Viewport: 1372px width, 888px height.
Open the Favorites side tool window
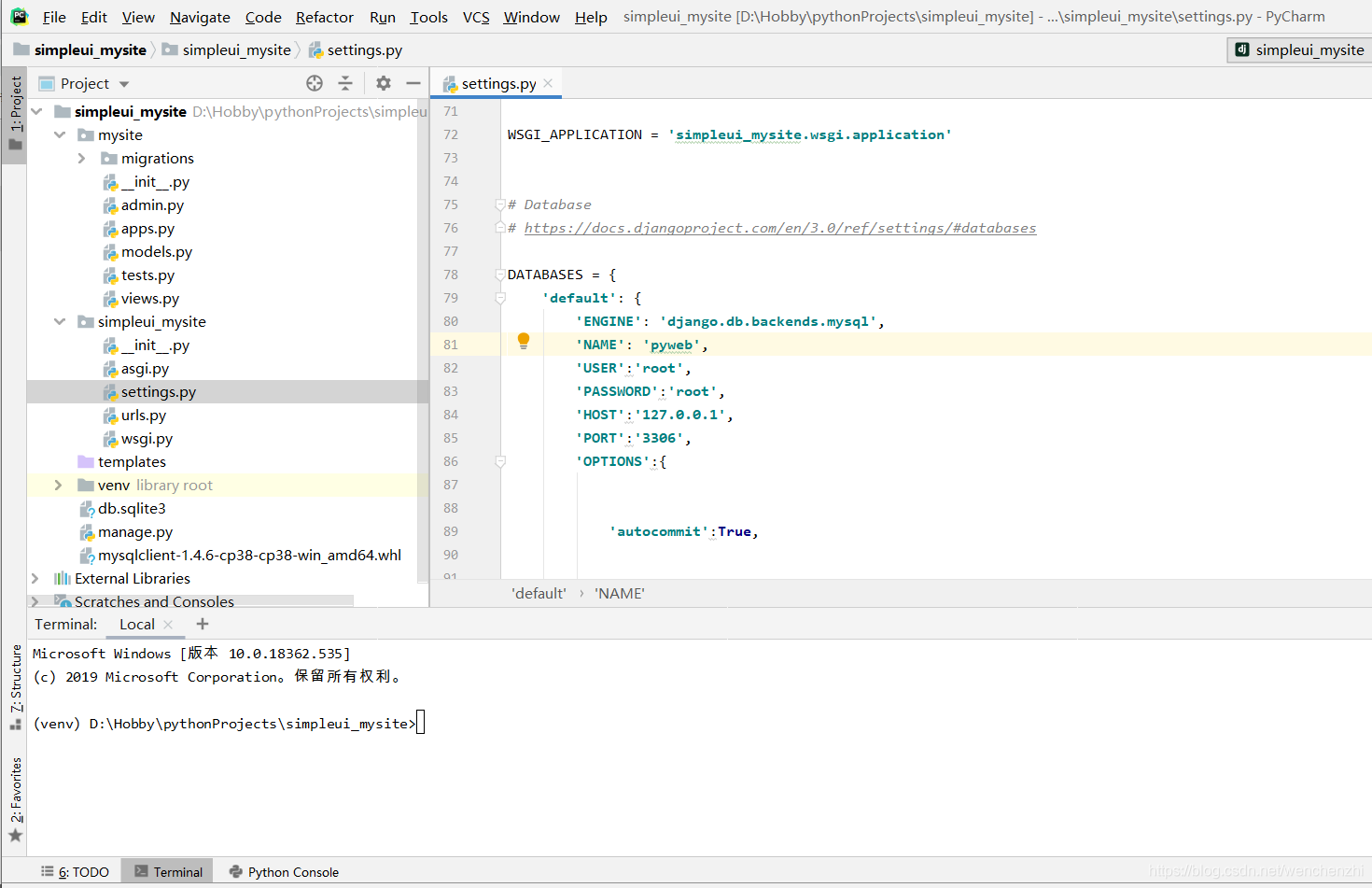pos(16,799)
